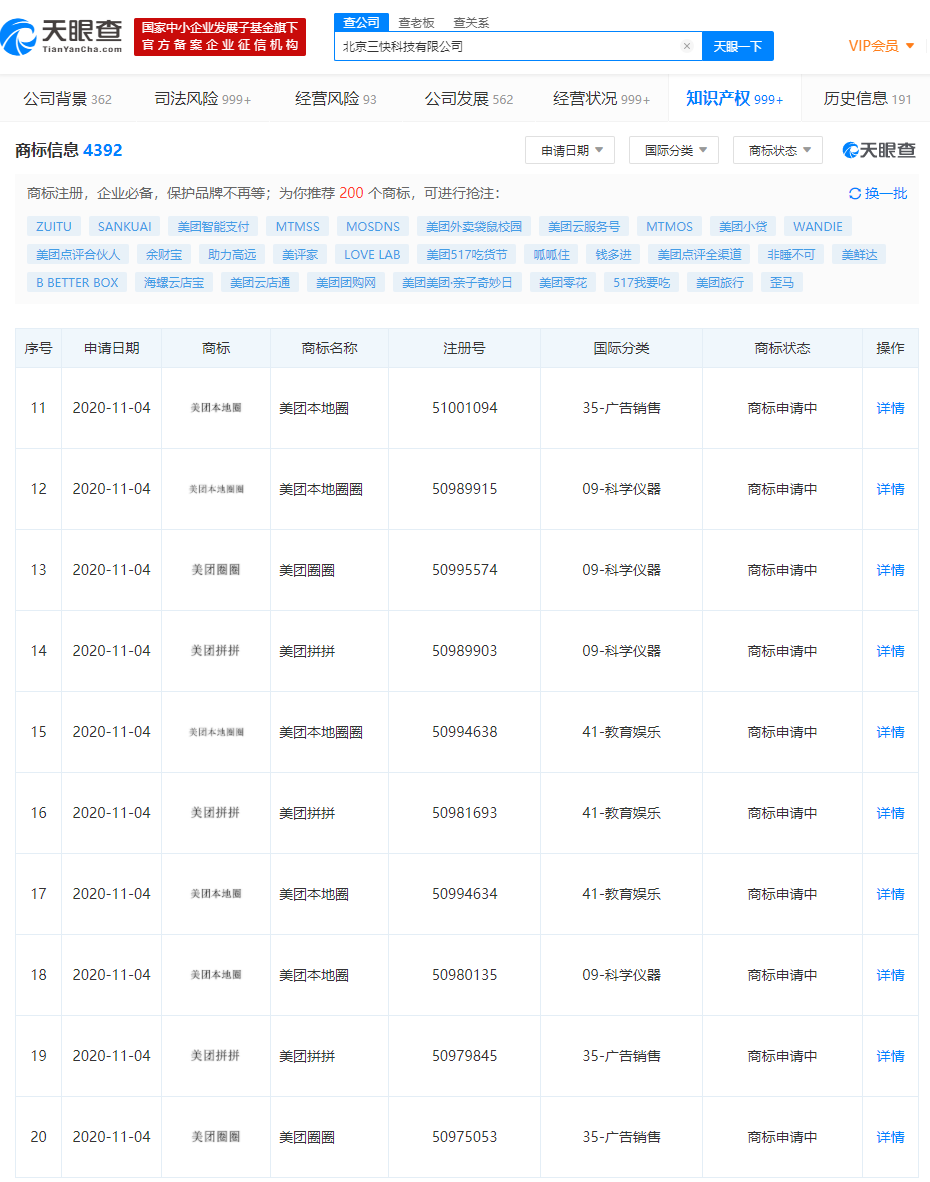Click the 天眼查 watermark logo beside filters
Image resolution: width=930 pixels, height=1182 pixels.
click(879, 150)
